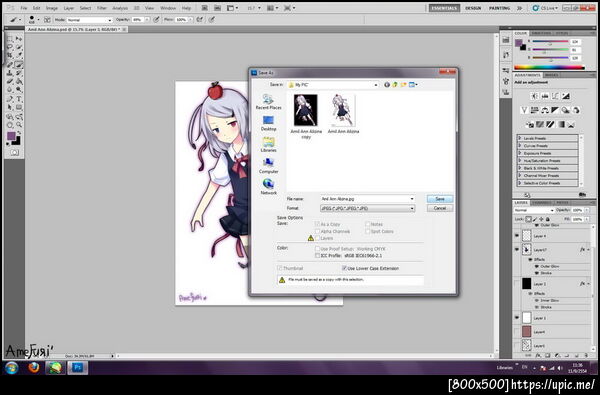
Task: Click Create New Folder icon in dialog
Action: [403, 85]
